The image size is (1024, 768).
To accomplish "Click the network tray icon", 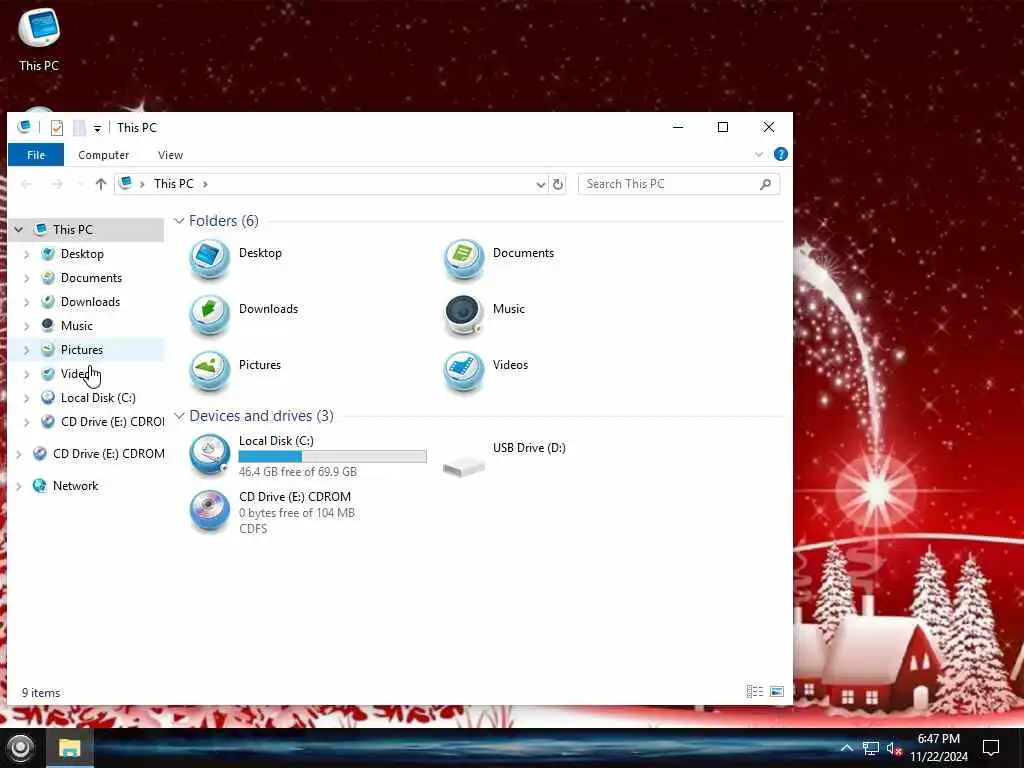I will pyautogui.click(x=871, y=748).
